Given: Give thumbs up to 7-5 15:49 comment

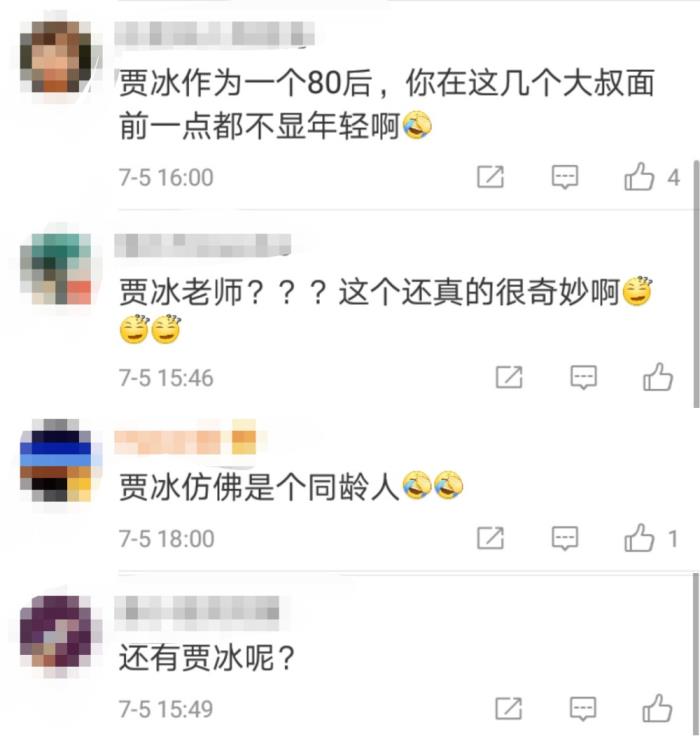Looking at the screenshot, I should click(x=658, y=708).
